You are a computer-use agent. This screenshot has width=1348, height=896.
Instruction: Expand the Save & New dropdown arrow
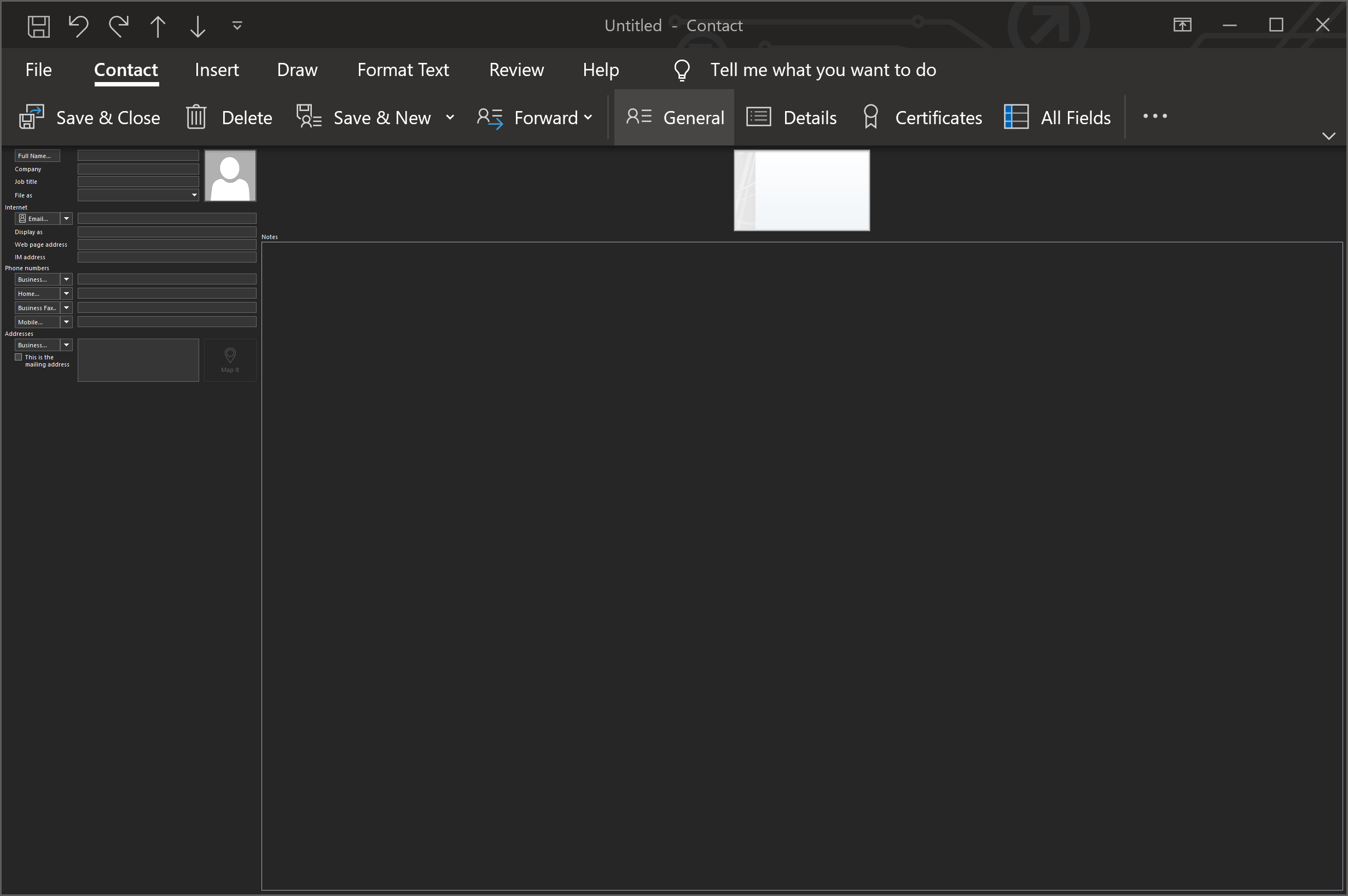(450, 118)
